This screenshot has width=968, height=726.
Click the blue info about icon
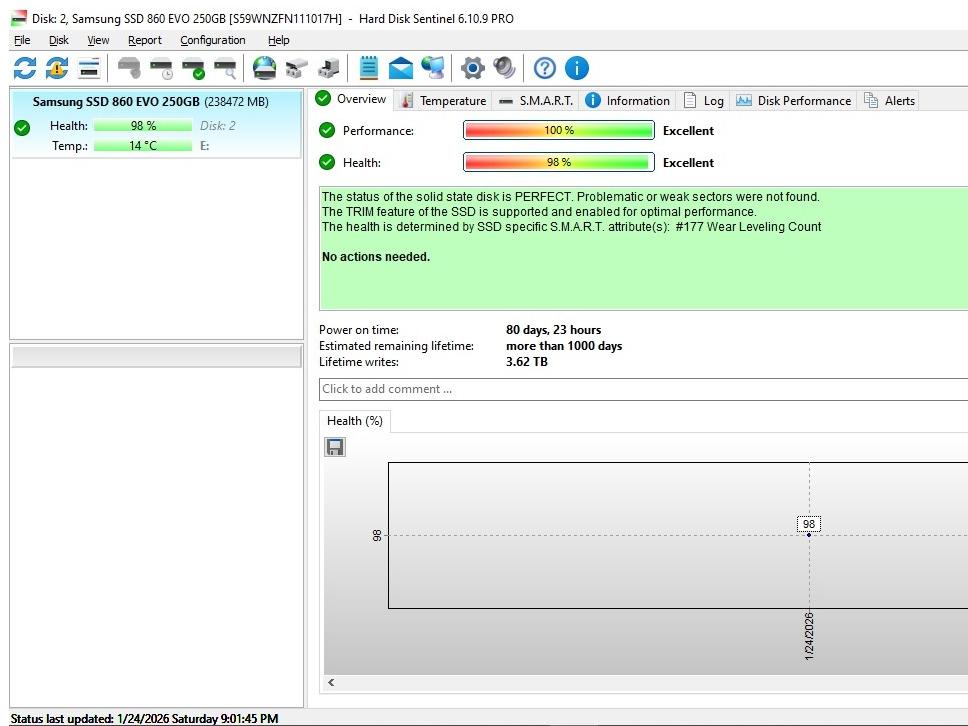(577, 68)
